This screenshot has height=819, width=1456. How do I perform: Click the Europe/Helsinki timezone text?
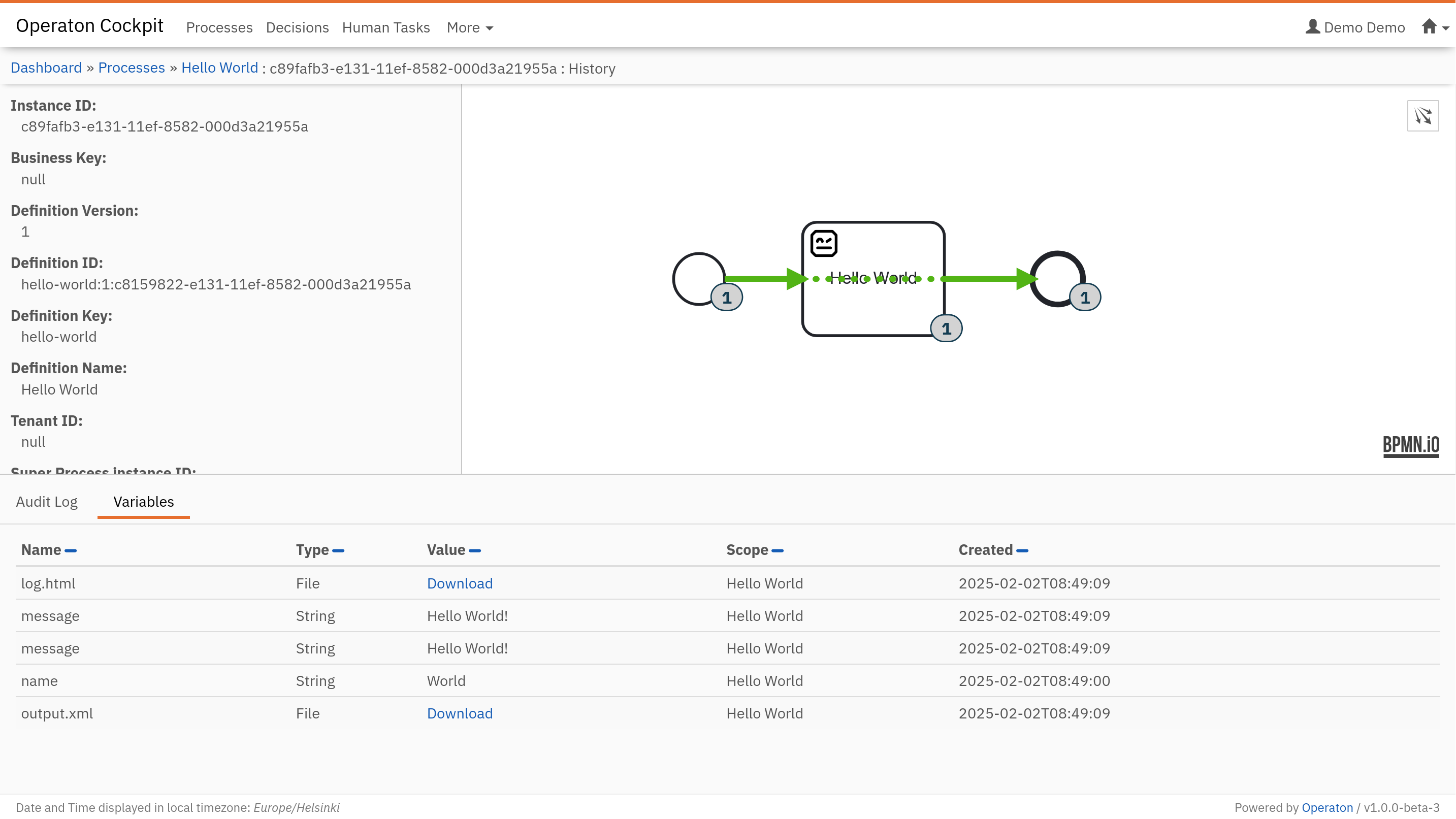(x=297, y=808)
